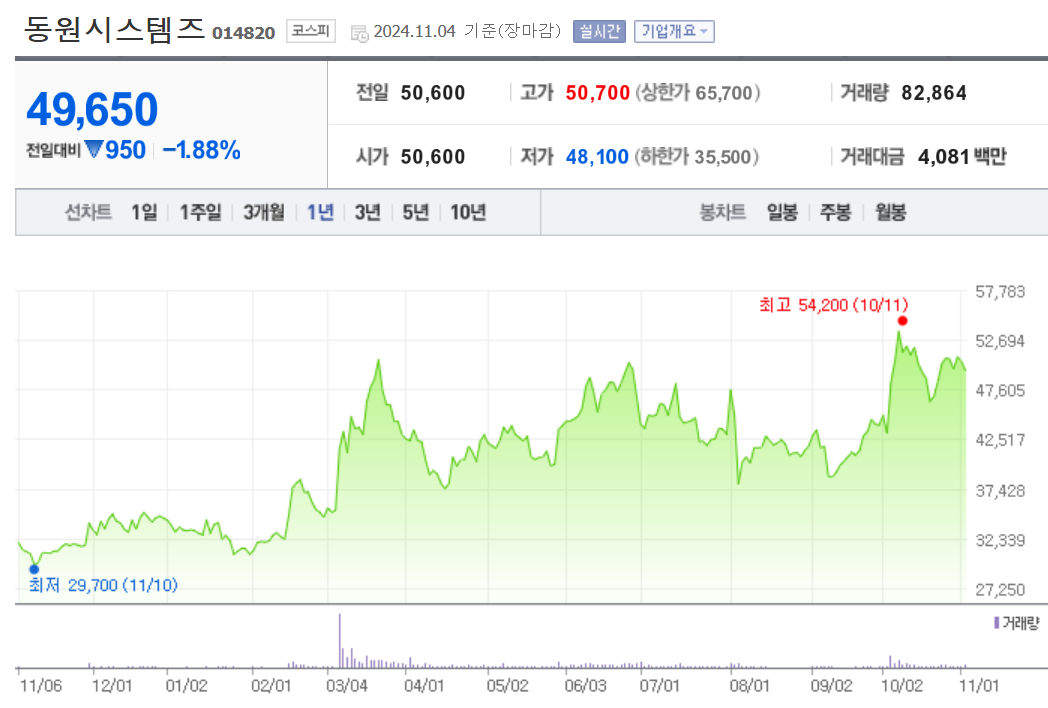Image resolution: width=1048 pixels, height=708 pixels.
Task: Select the 3년 line chart period
Action: 368,213
